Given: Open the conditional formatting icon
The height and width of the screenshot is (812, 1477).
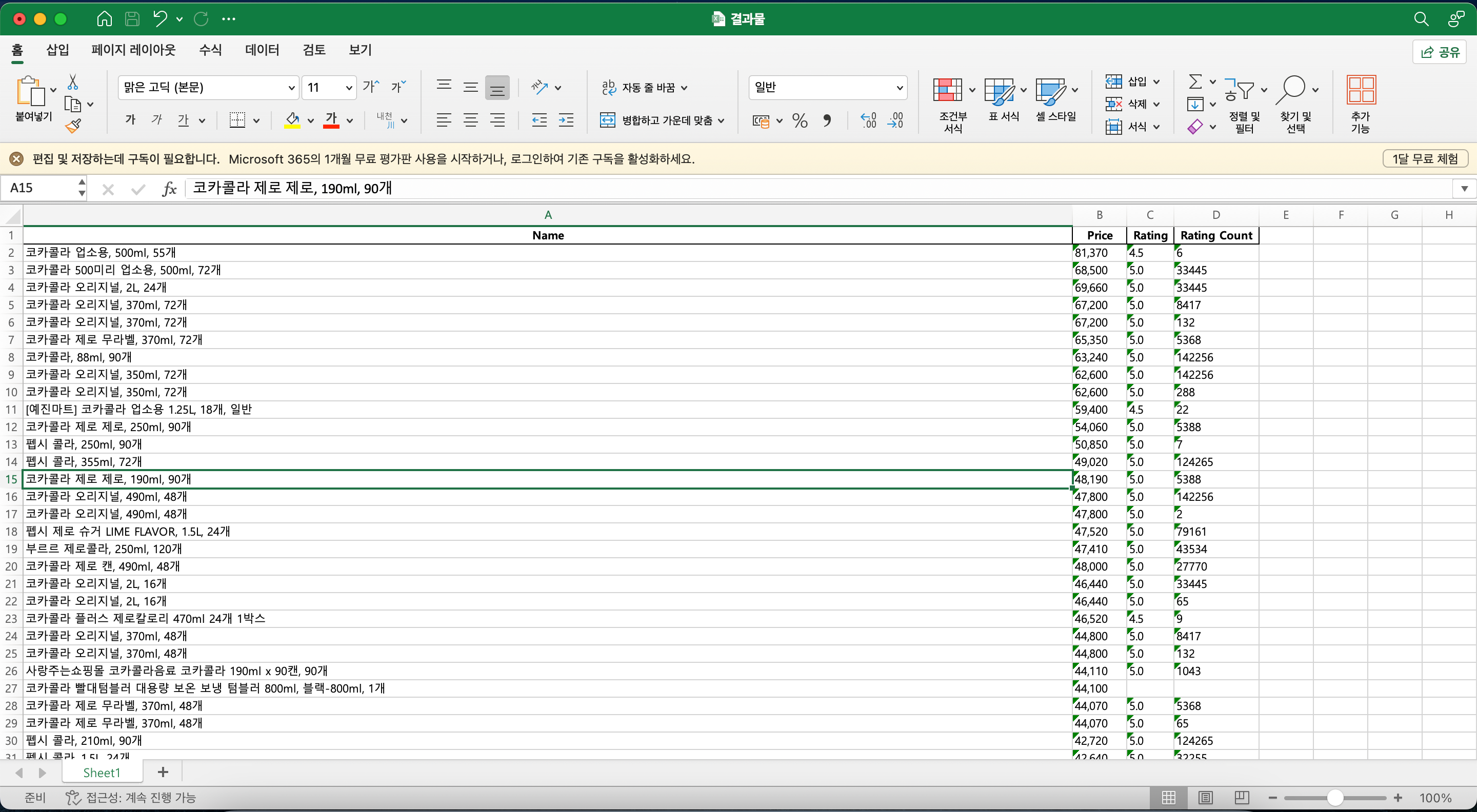Looking at the screenshot, I should pyautogui.click(x=947, y=91).
